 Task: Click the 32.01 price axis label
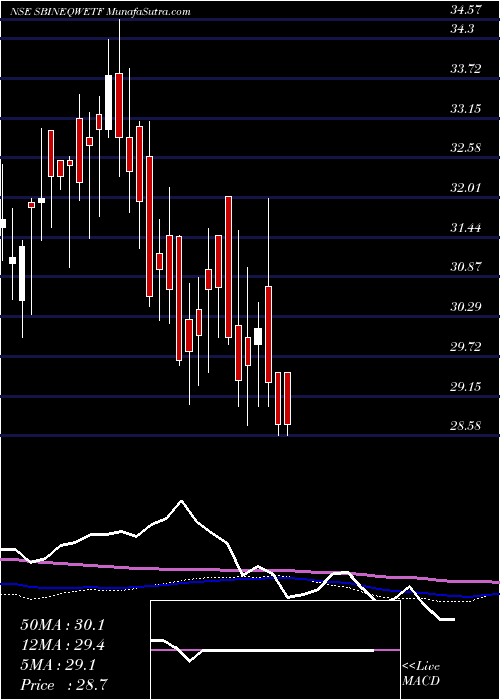pyautogui.click(x=466, y=188)
